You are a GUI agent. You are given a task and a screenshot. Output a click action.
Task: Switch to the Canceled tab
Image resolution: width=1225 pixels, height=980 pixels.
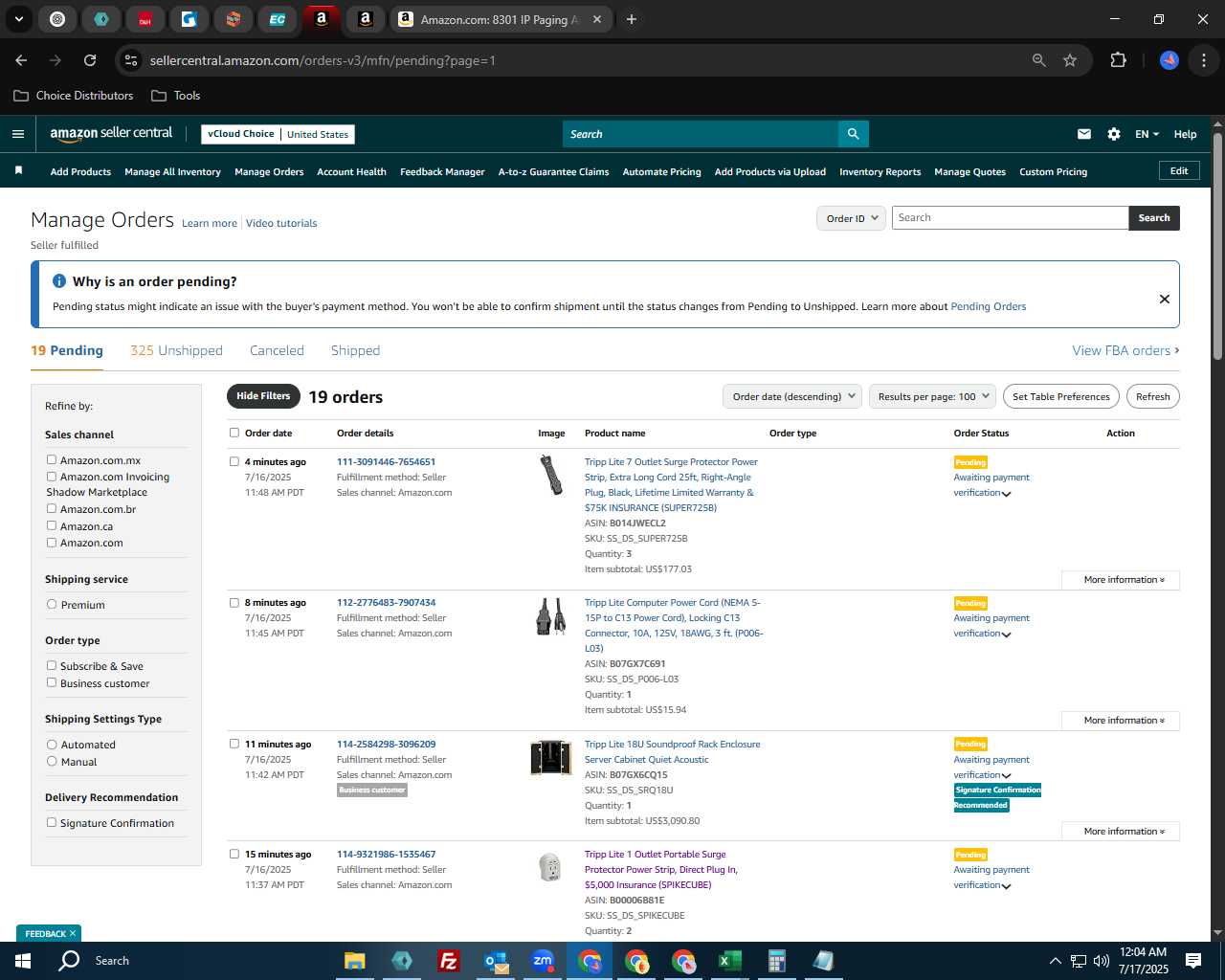pyautogui.click(x=277, y=350)
